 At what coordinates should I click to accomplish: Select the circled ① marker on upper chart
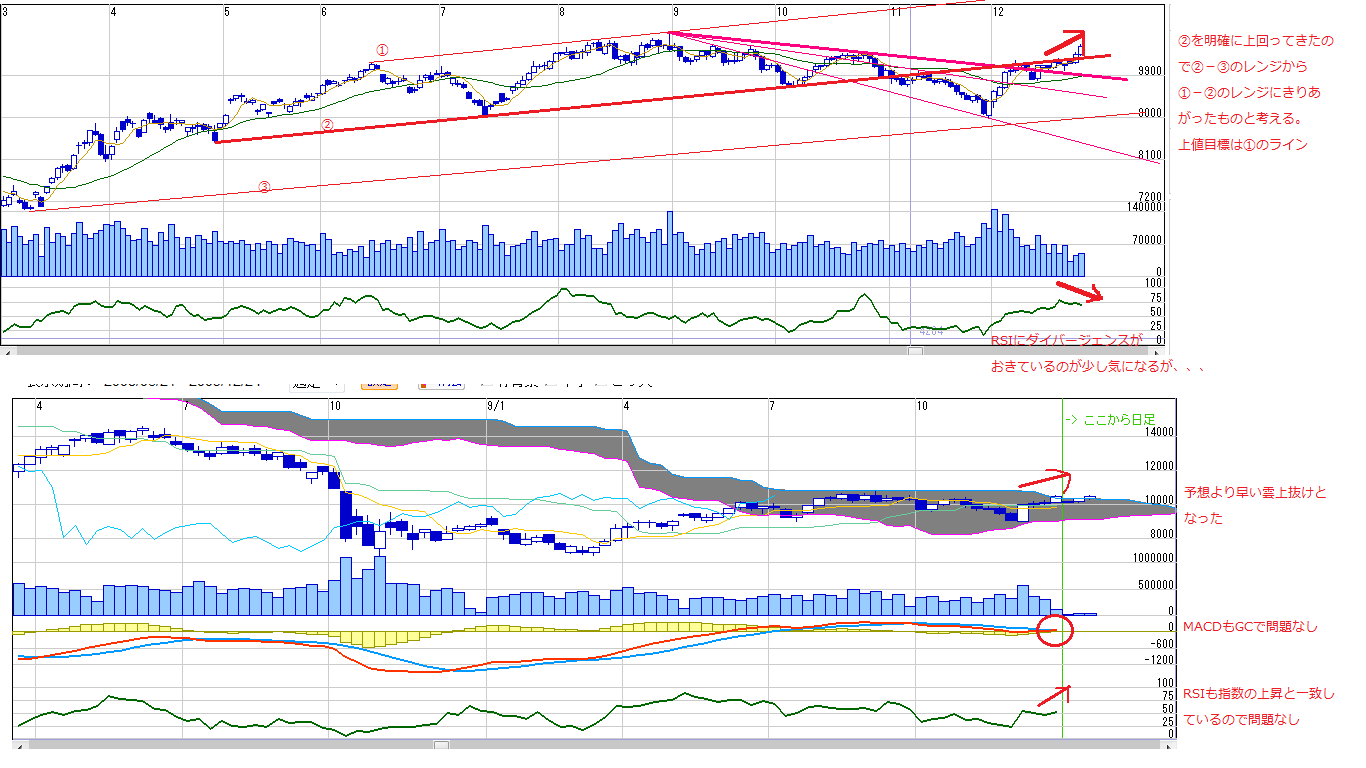tap(381, 49)
